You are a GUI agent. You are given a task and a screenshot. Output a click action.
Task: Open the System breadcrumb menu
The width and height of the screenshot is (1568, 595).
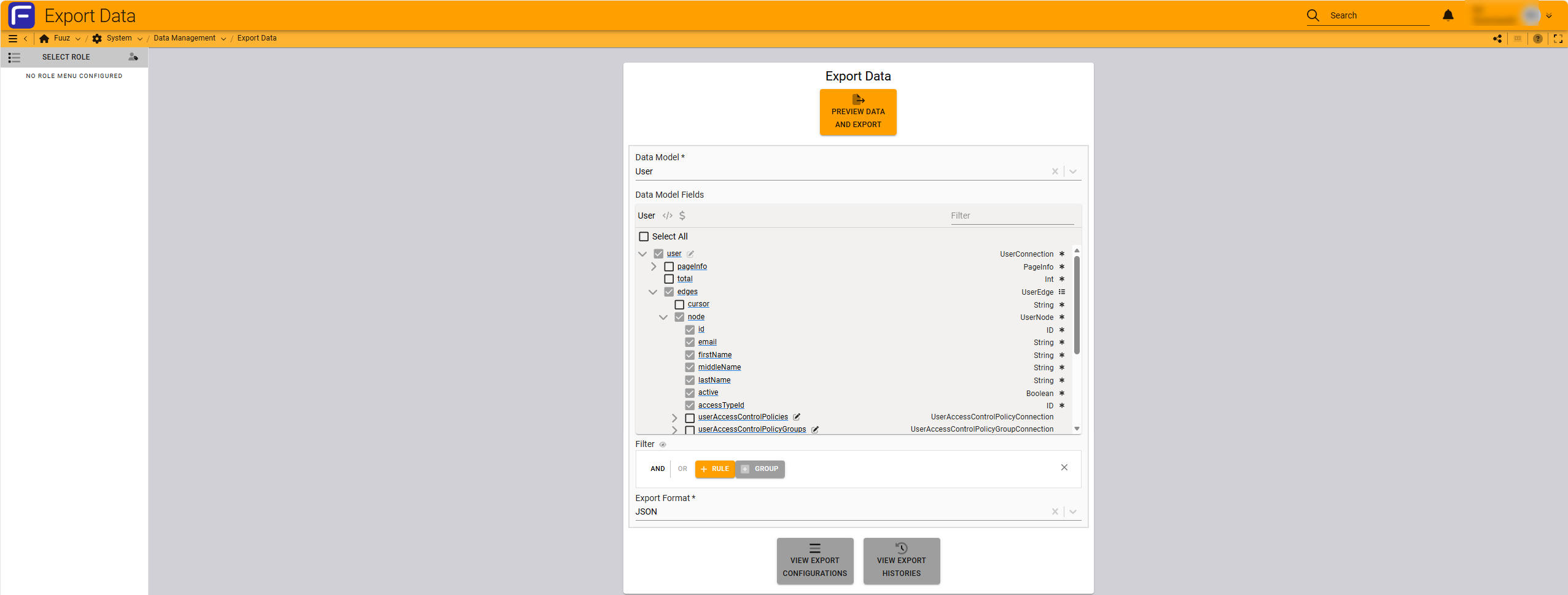coord(119,39)
